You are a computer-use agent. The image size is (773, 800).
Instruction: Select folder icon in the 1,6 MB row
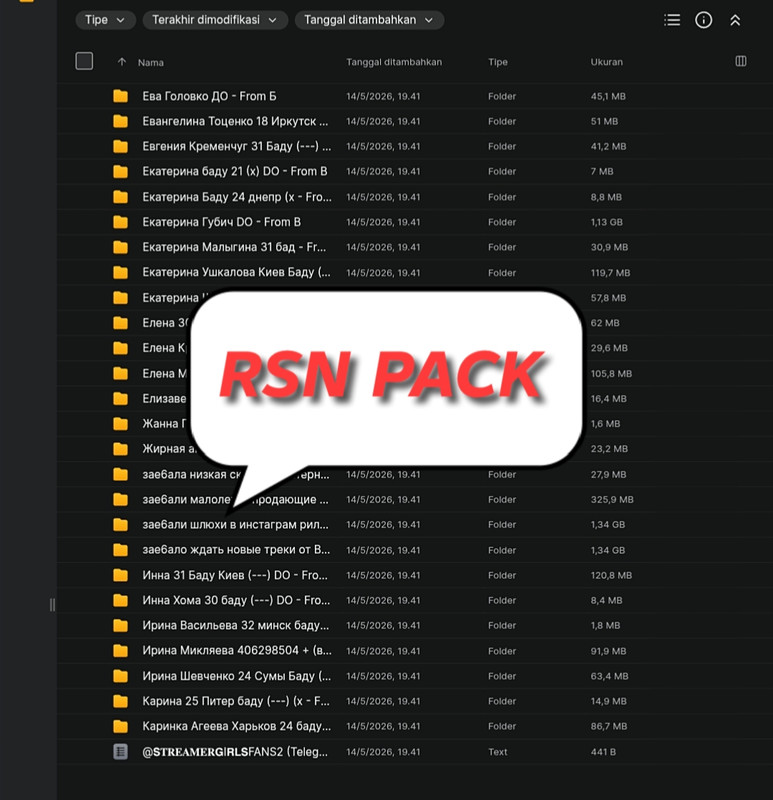click(x=120, y=423)
